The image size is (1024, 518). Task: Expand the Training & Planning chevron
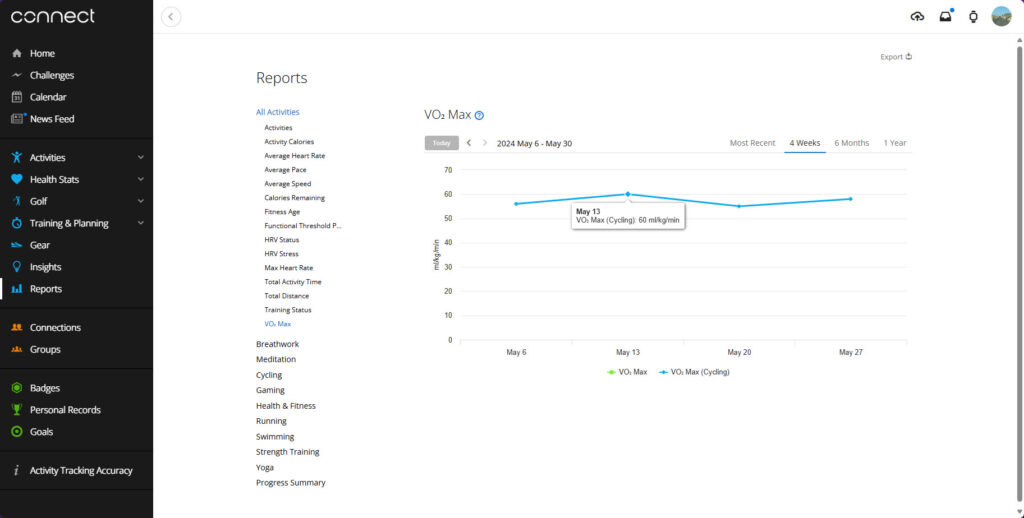click(x=140, y=223)
